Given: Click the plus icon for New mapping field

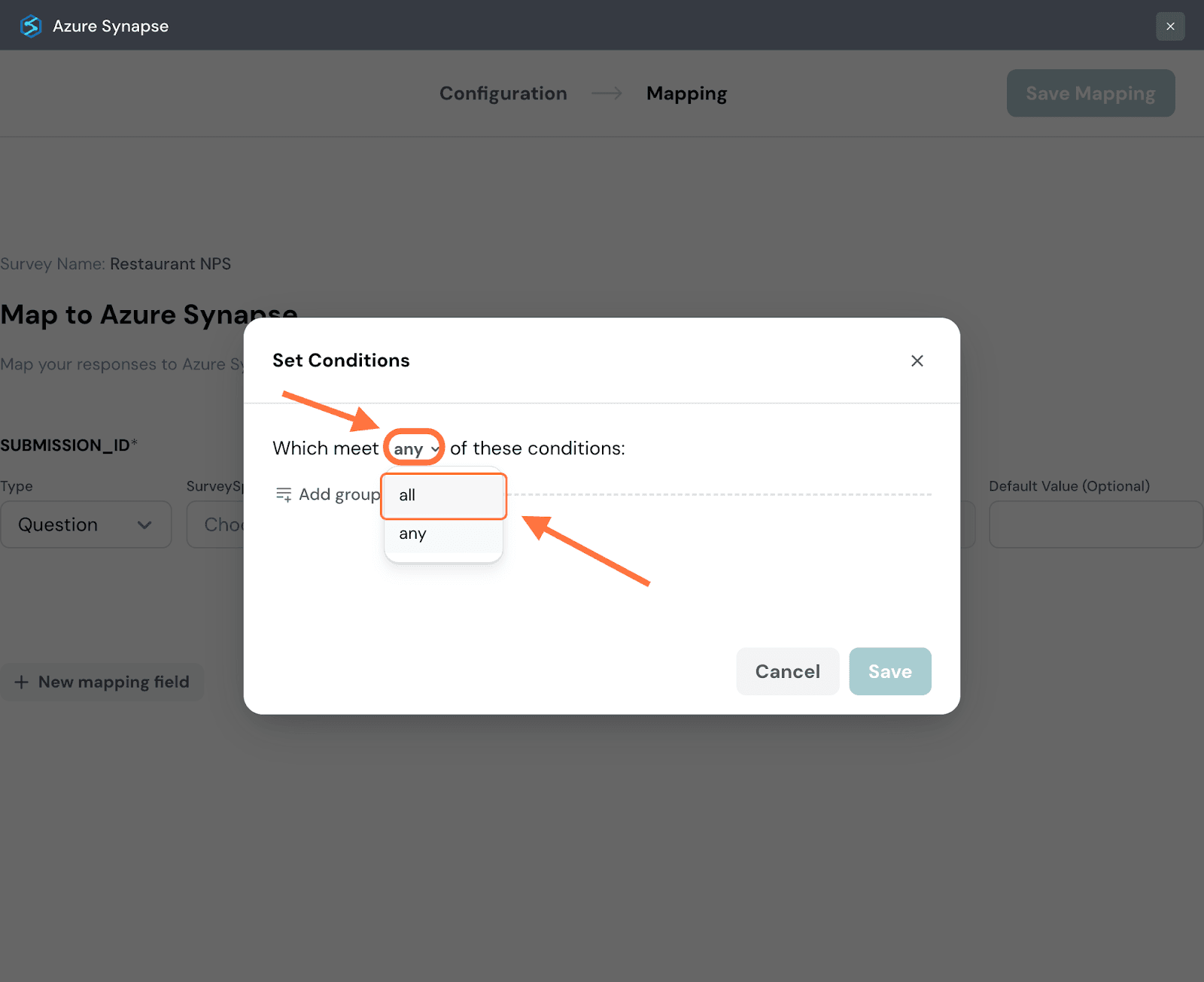Looking at the screenshot, I should pyautogui.click(x=22, y=683).
